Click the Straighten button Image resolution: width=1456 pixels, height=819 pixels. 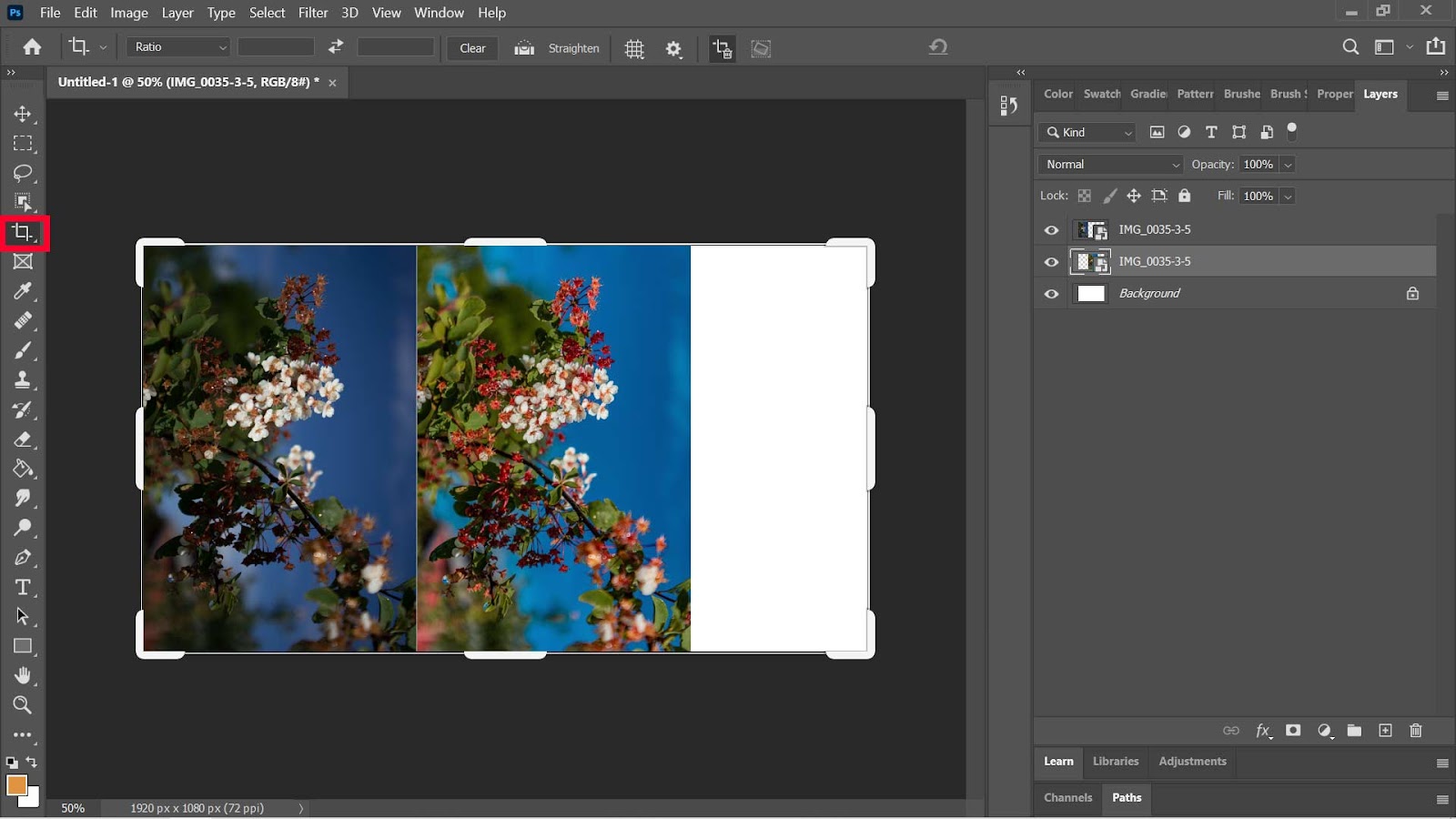[572, 48]
